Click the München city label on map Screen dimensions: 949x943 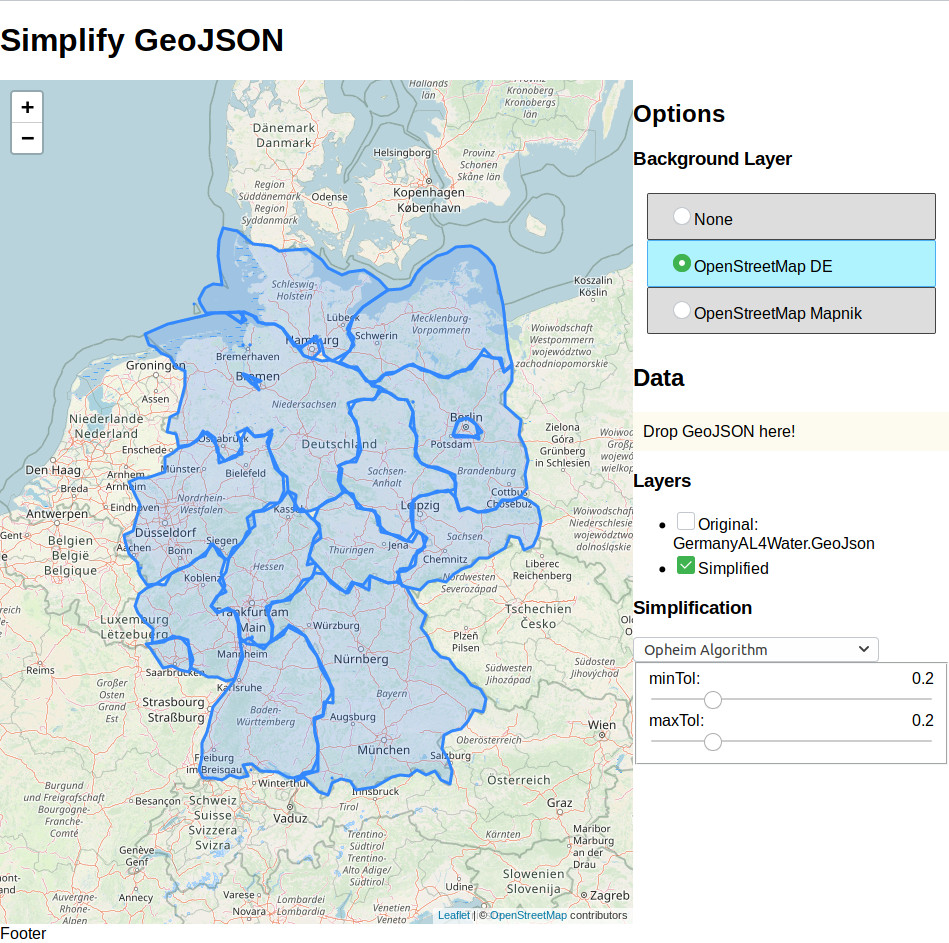[382, 750]
